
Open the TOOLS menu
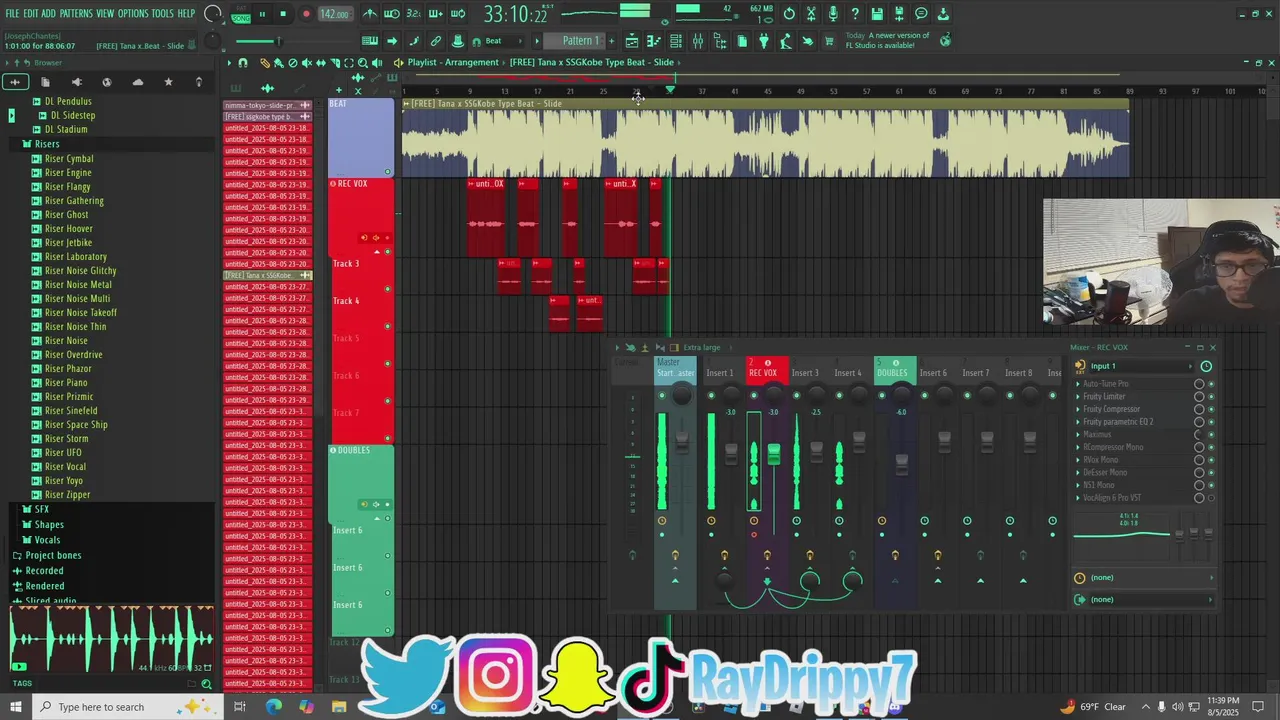tap(162, 14)
